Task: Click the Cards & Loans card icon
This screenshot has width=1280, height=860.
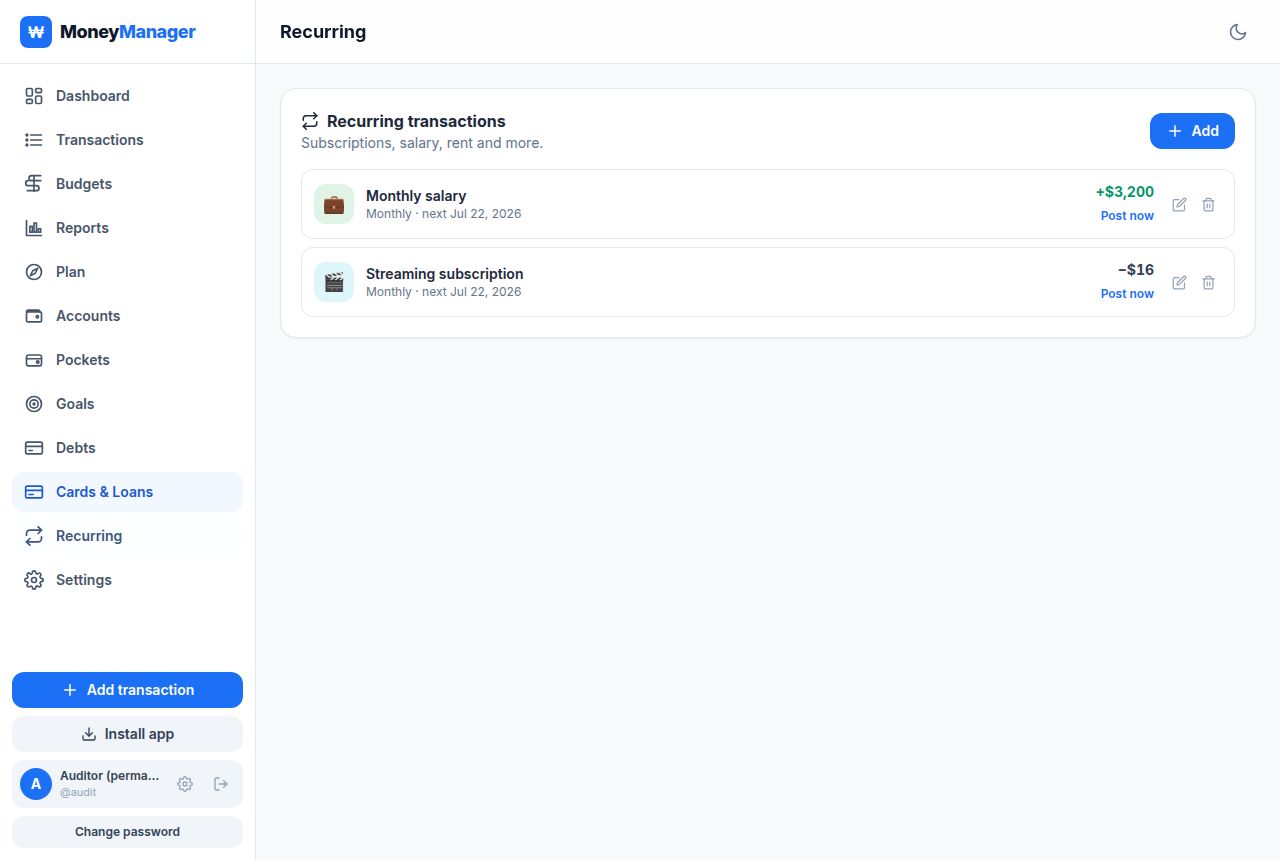Action: [34, 492]
